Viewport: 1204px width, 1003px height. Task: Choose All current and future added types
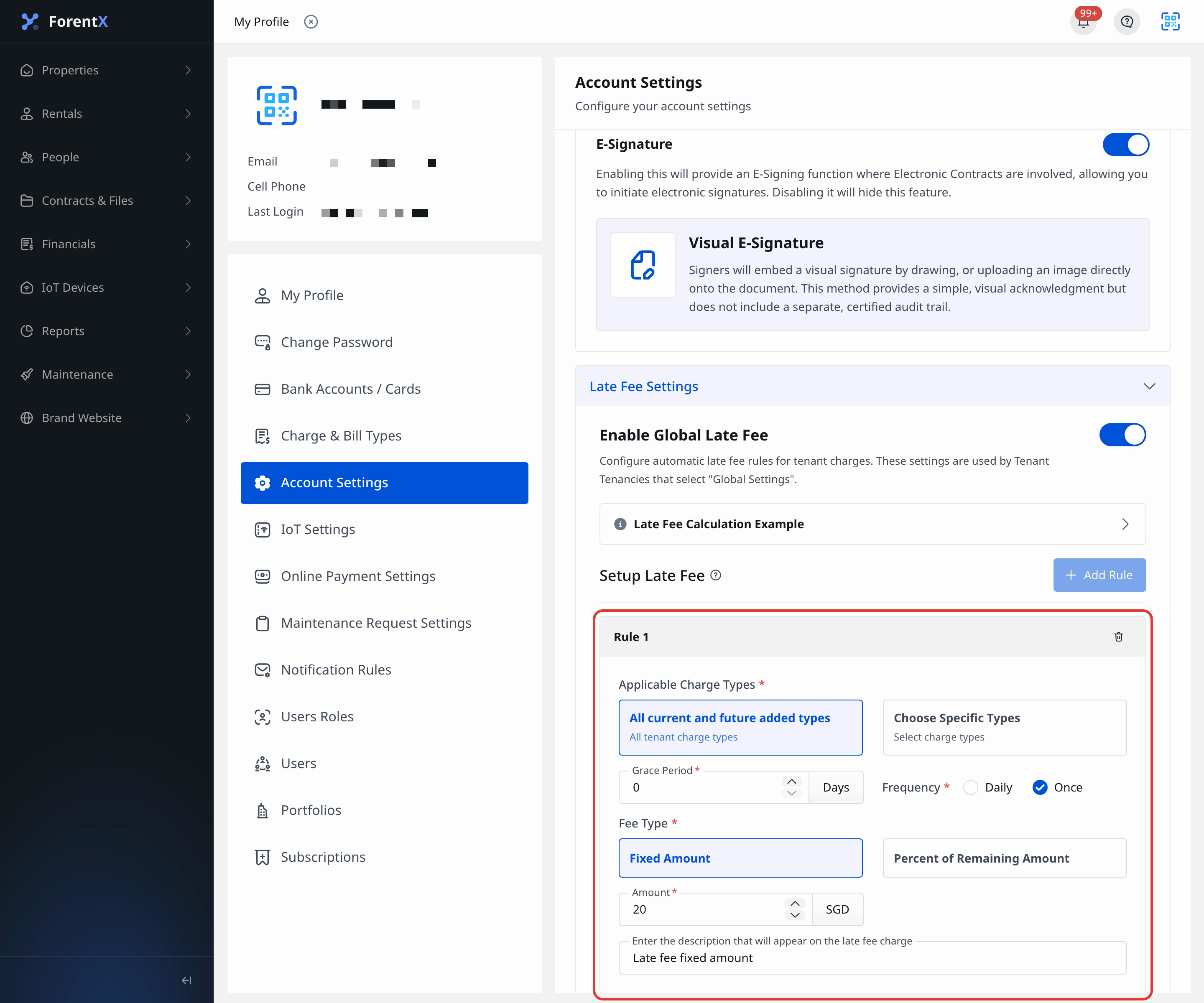click(x=740, y=727)
